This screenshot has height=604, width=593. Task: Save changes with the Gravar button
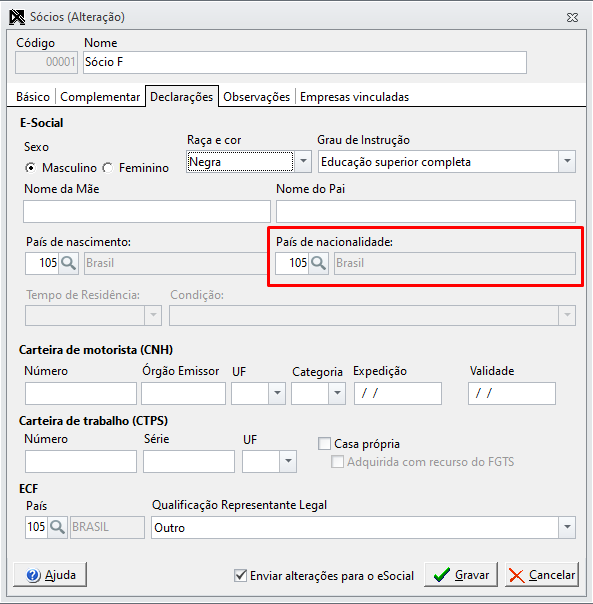pos(461,575)
